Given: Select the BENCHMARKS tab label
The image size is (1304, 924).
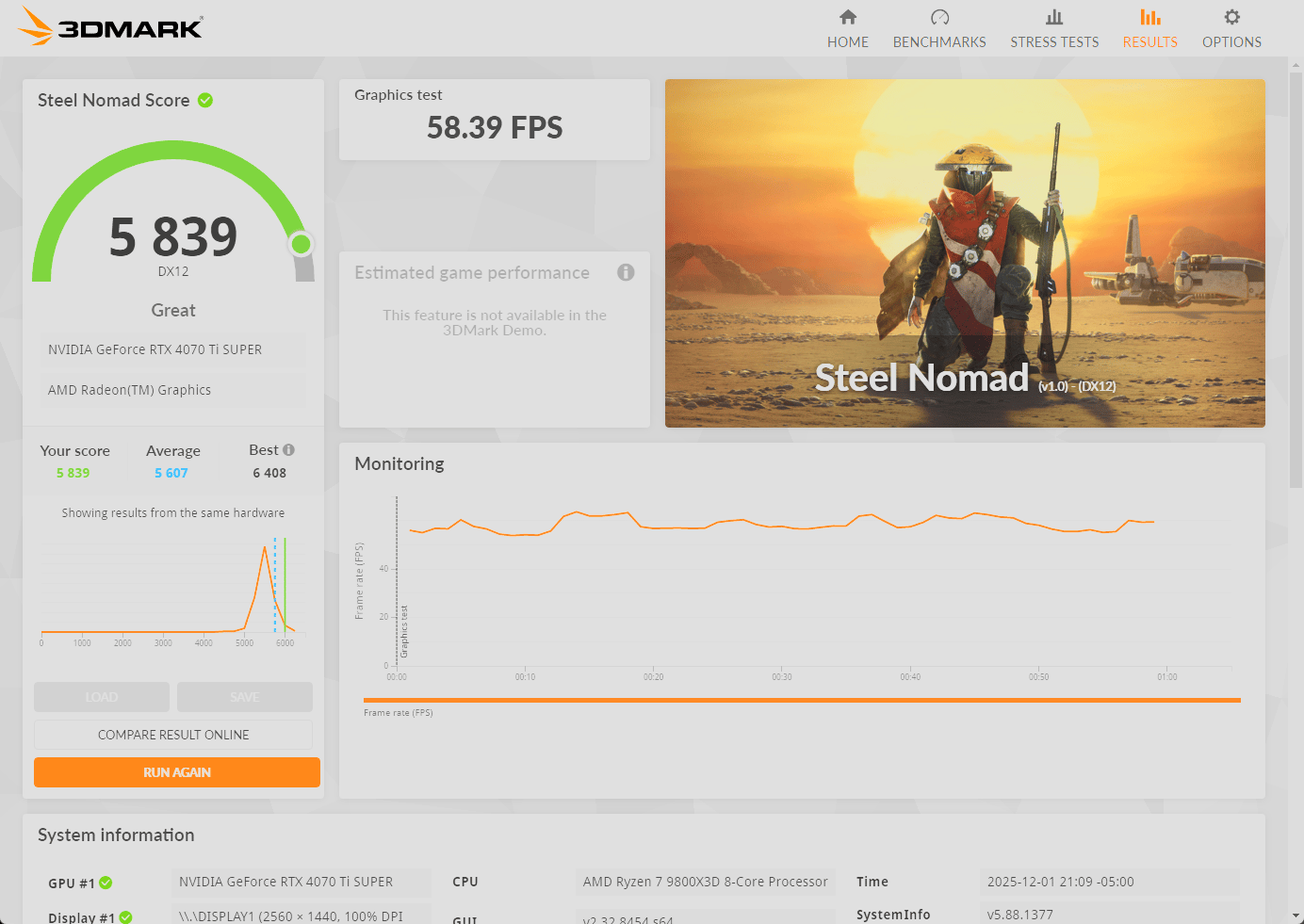Looking at the screenshot, I should coord(939,42).
